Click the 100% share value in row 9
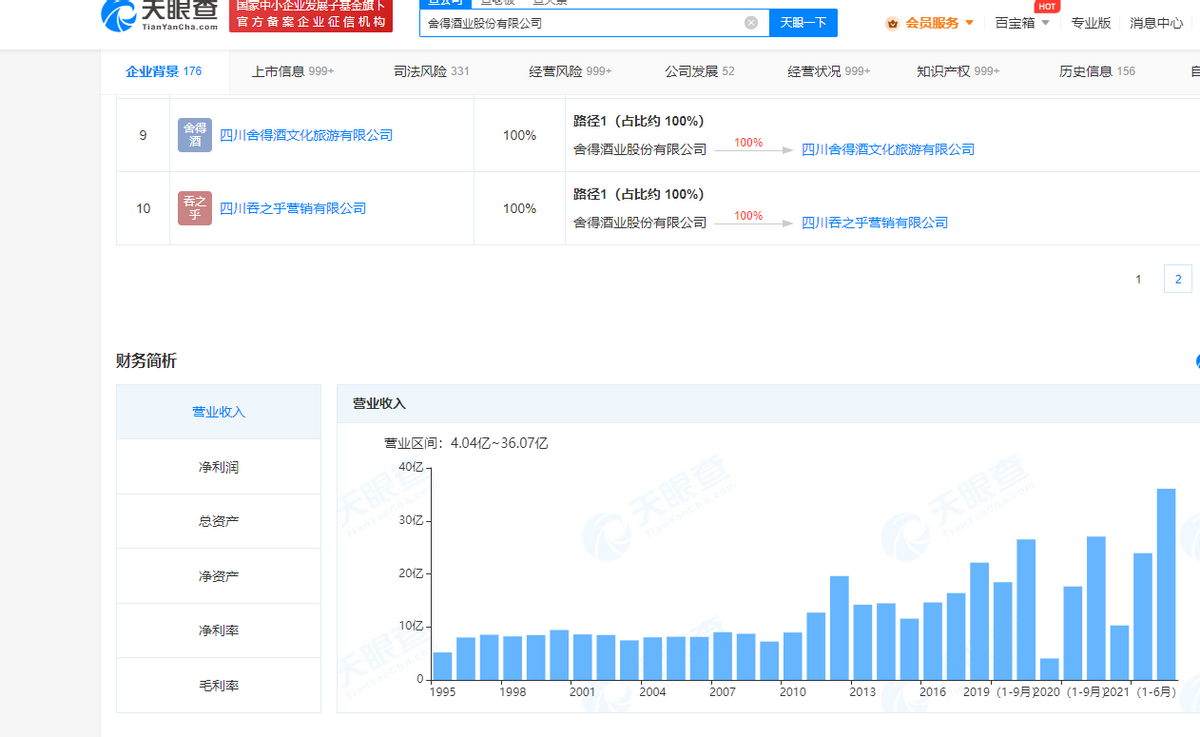The height and width of the screenshot is (737, 1200). click(x=520, y=135)
